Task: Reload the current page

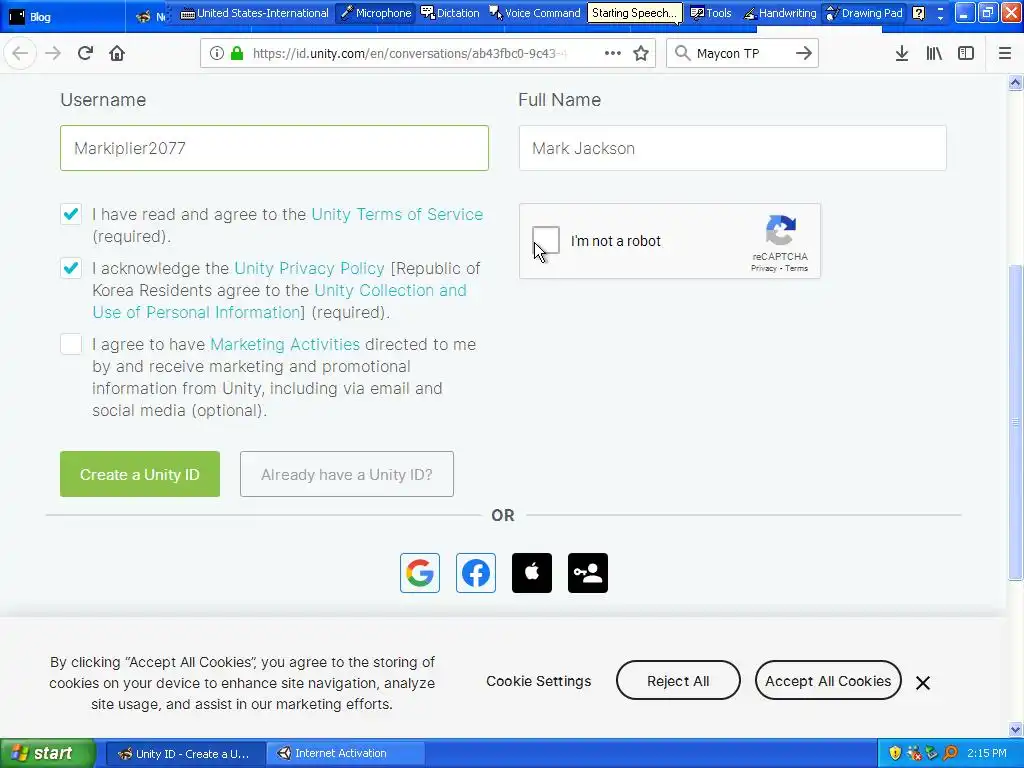Action: point(85,53)
